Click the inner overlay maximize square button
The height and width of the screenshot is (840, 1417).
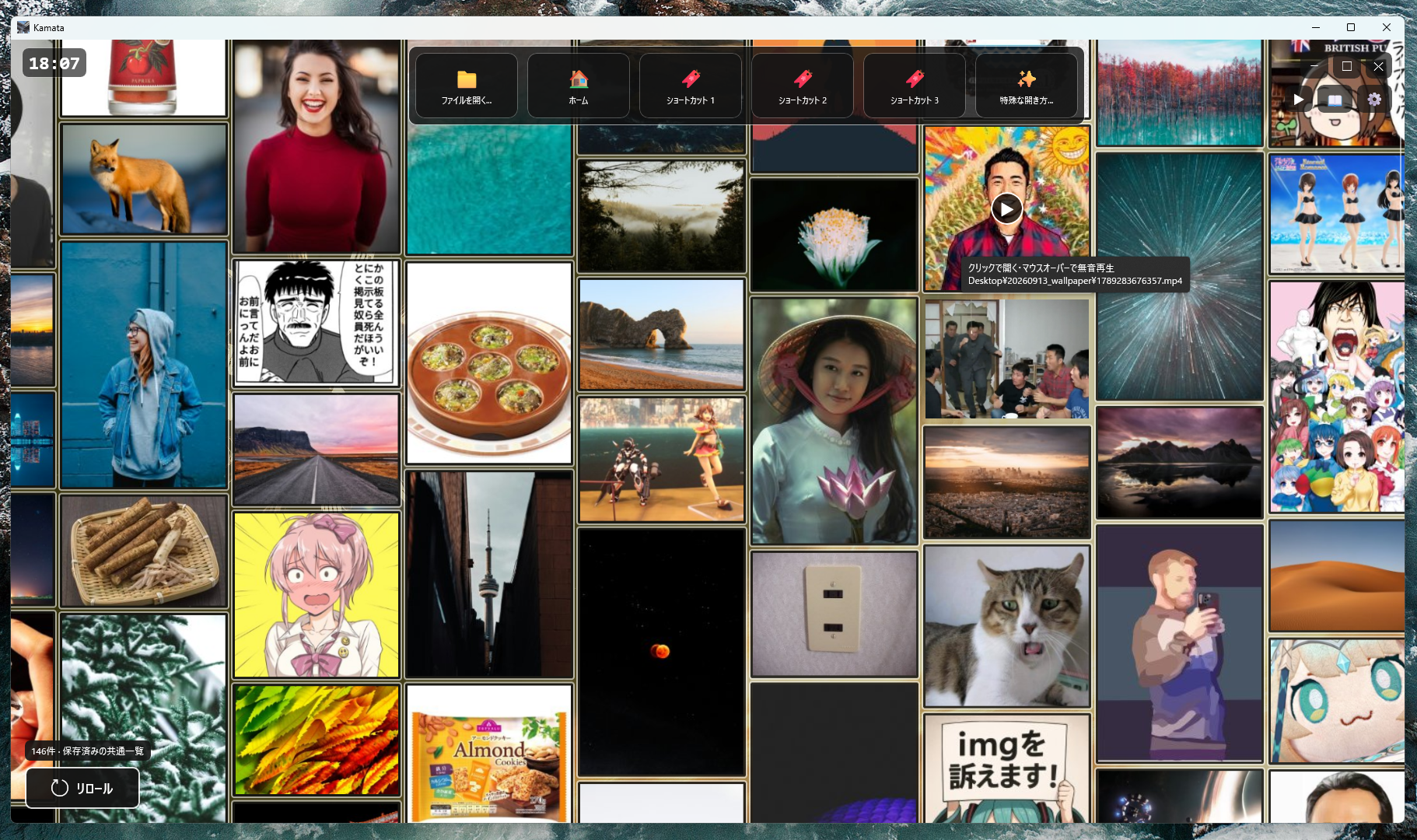pyautogui.click(x=1347, y=66)
